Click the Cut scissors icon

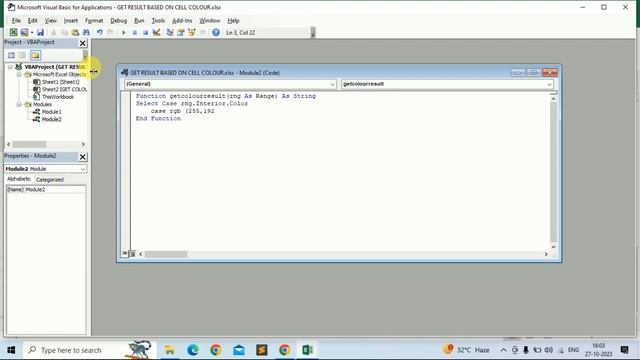(53, 32)
